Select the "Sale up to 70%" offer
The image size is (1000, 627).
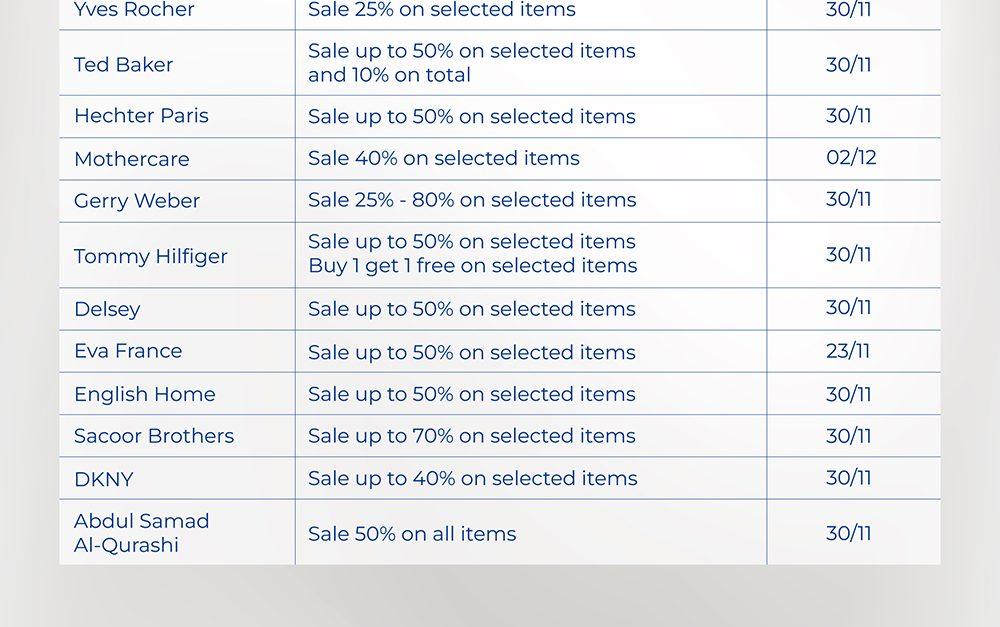tap(472, 436)
